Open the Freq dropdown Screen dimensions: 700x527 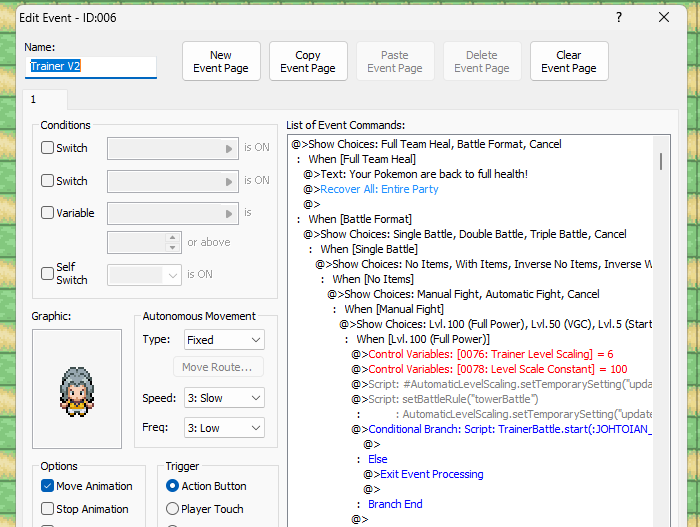(x=224, y=428)
